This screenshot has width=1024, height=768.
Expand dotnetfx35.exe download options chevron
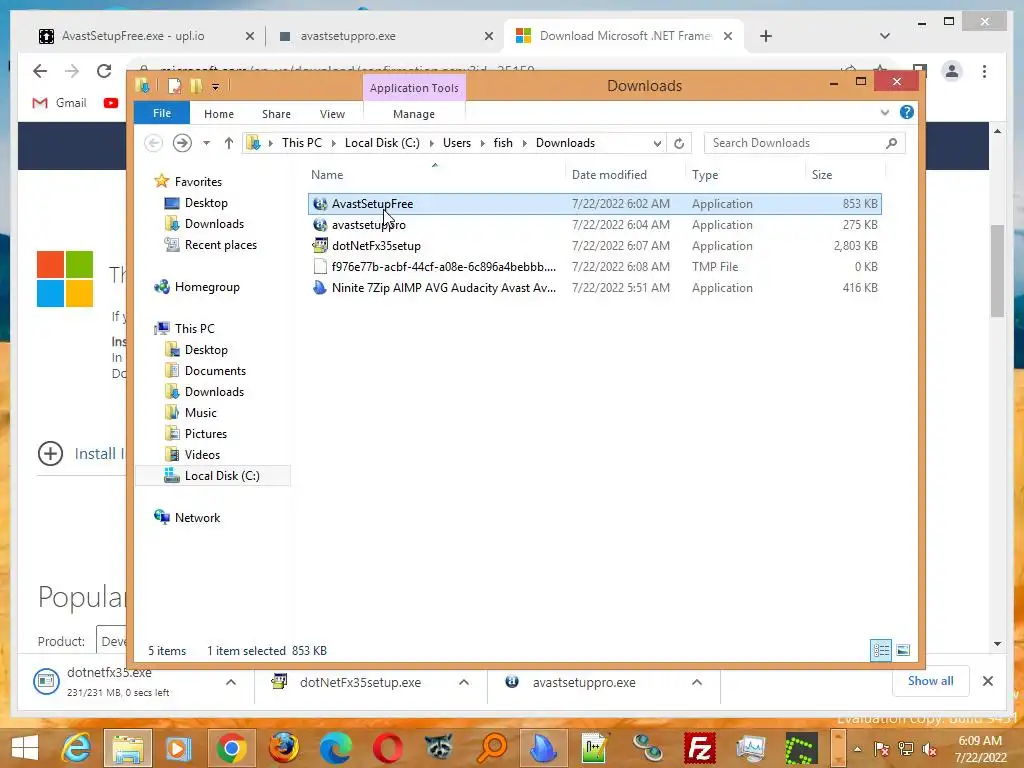tap(231, 682)
